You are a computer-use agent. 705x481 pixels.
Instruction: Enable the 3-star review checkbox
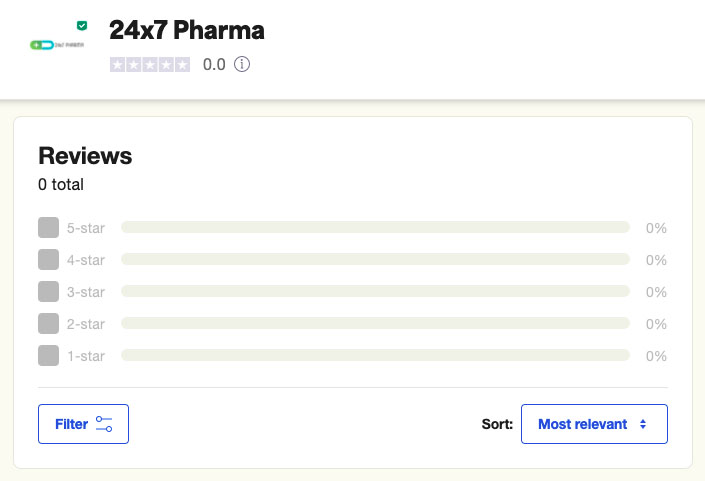[x=48, y=292]
